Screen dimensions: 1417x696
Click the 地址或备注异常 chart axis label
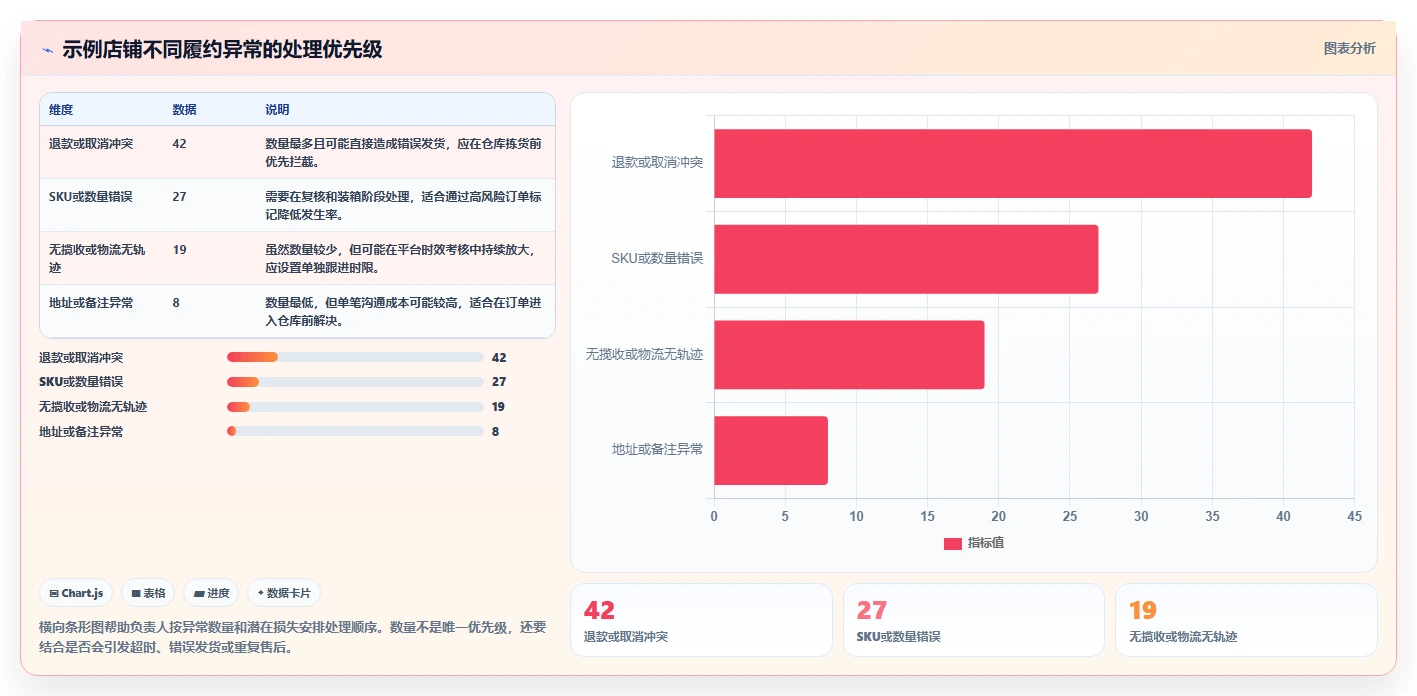click(x=657, y=450)
